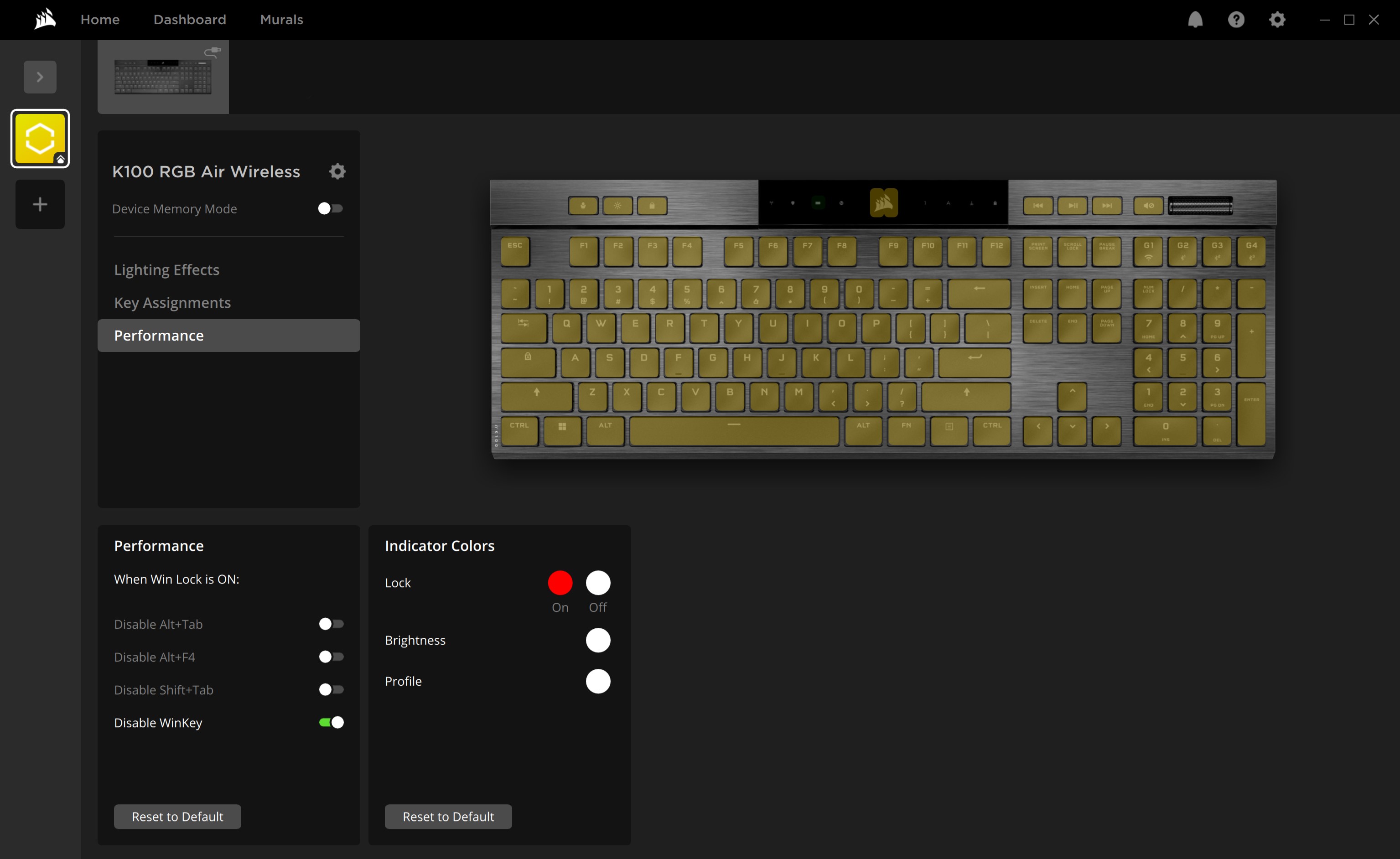Change the Profile indicator color swatch
Image resolution: width=1400 pixels, height=859 pixels.
[x=598, y=681]
